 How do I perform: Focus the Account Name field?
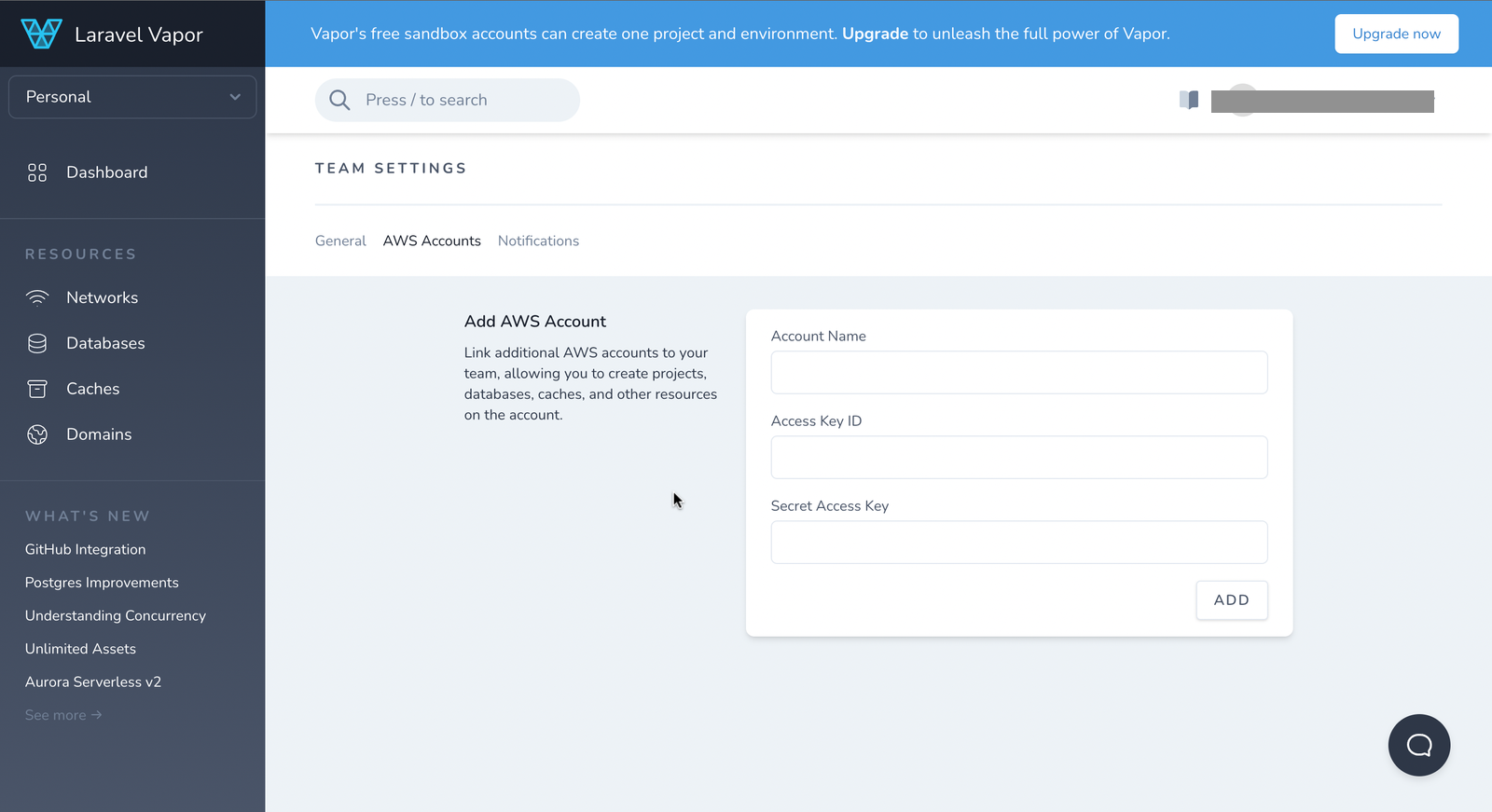click(x=1019, y=373)
